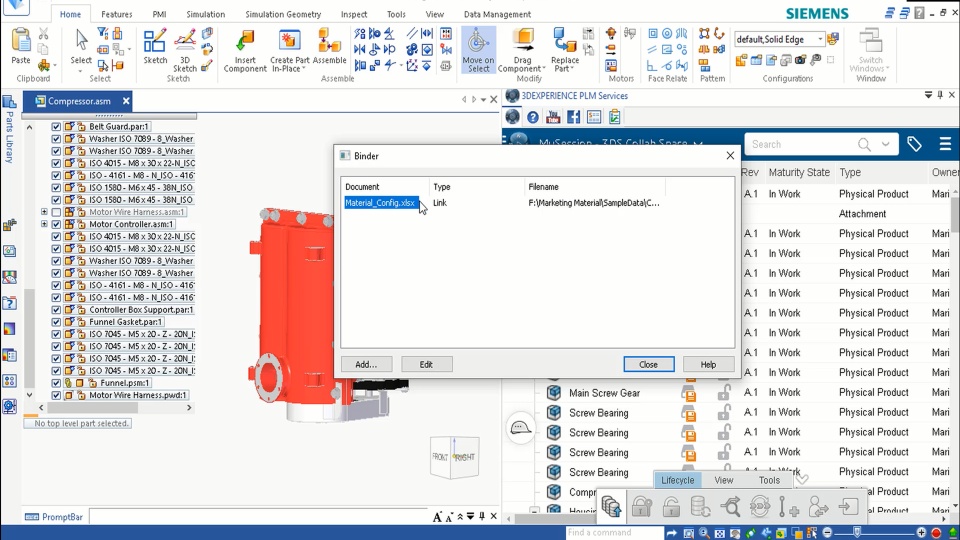Click Close in the Binder dialog
The width and height of the screenshot is (960, 540).
pyautogui.click(x=648, y=364)
